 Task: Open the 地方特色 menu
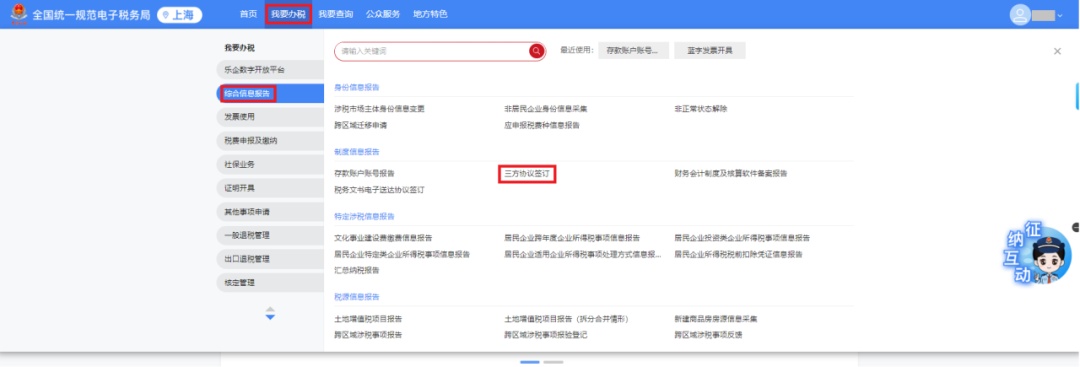click(x=430, y=14)
